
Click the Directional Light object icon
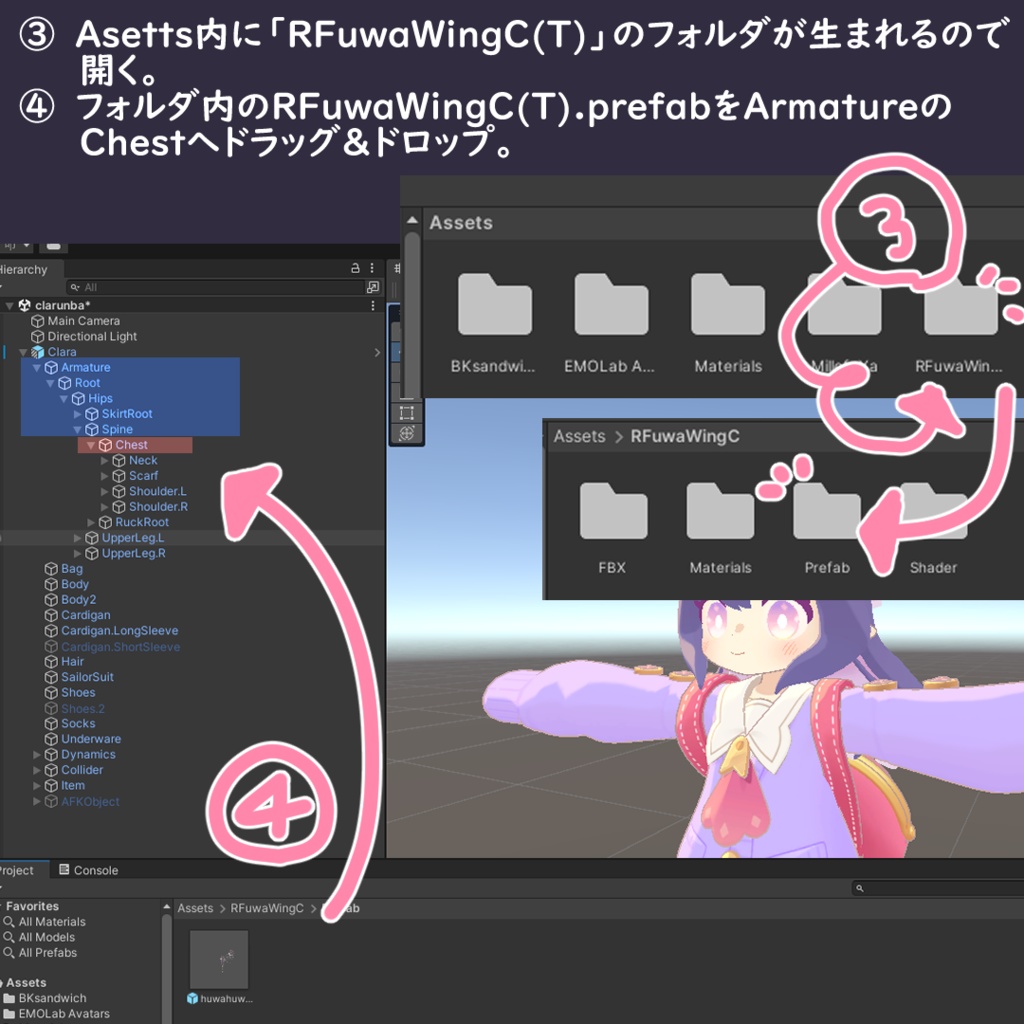[x=38, y=336]
